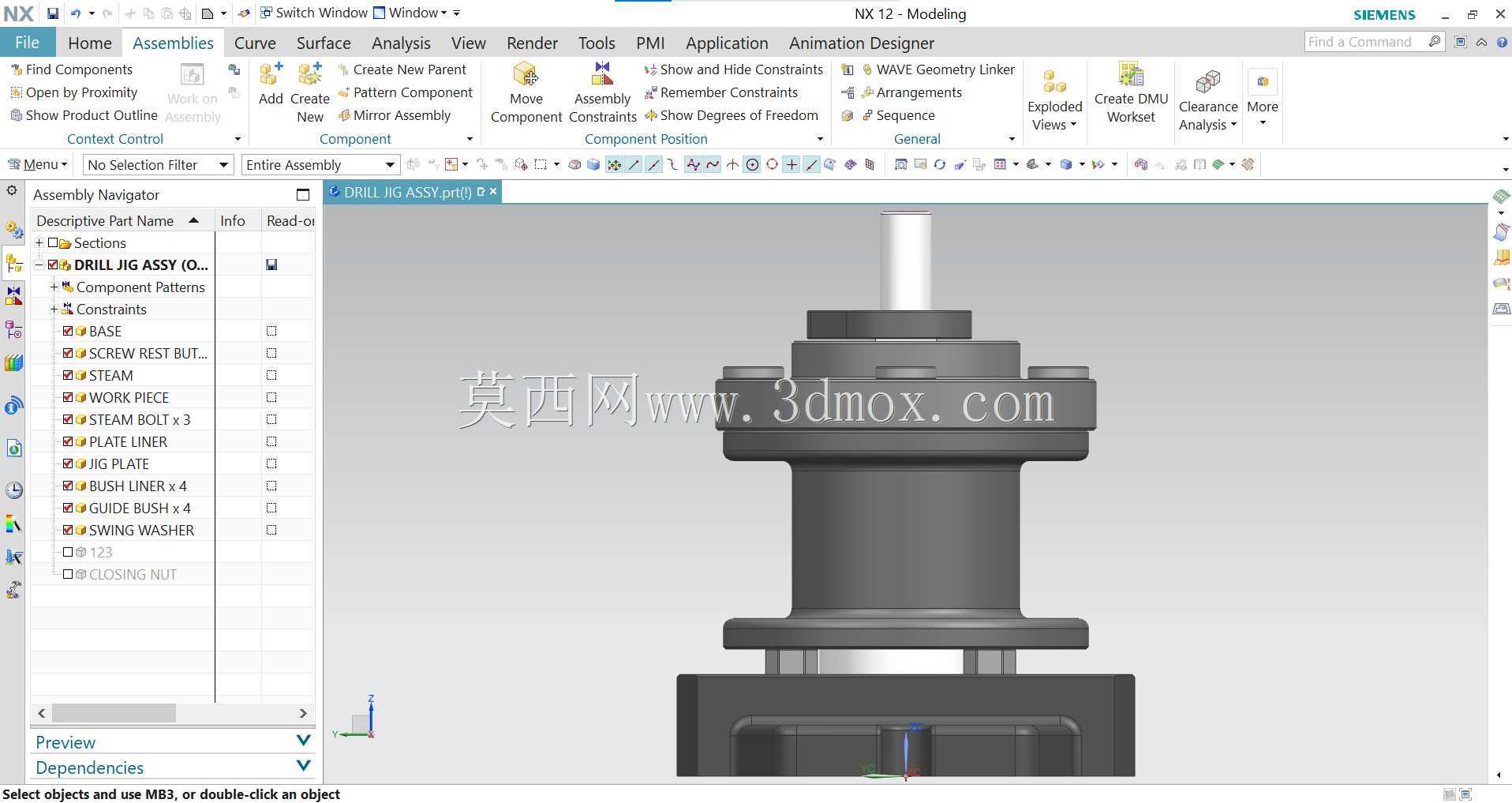Click the Mirror Assembly icon
1512x803 pixels.
(344, 115)
